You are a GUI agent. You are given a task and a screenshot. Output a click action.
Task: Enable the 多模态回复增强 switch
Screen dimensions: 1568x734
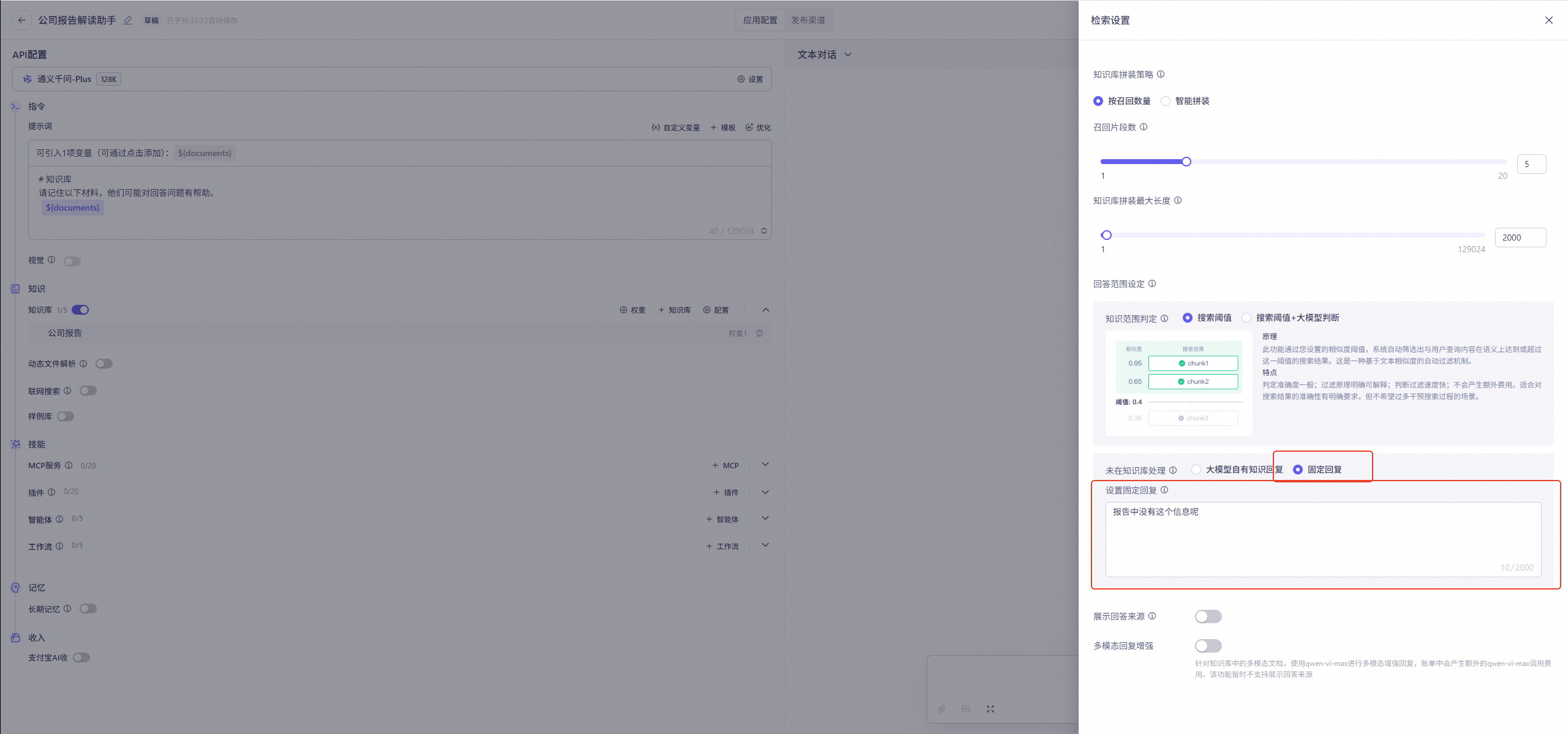[1208, 646]
